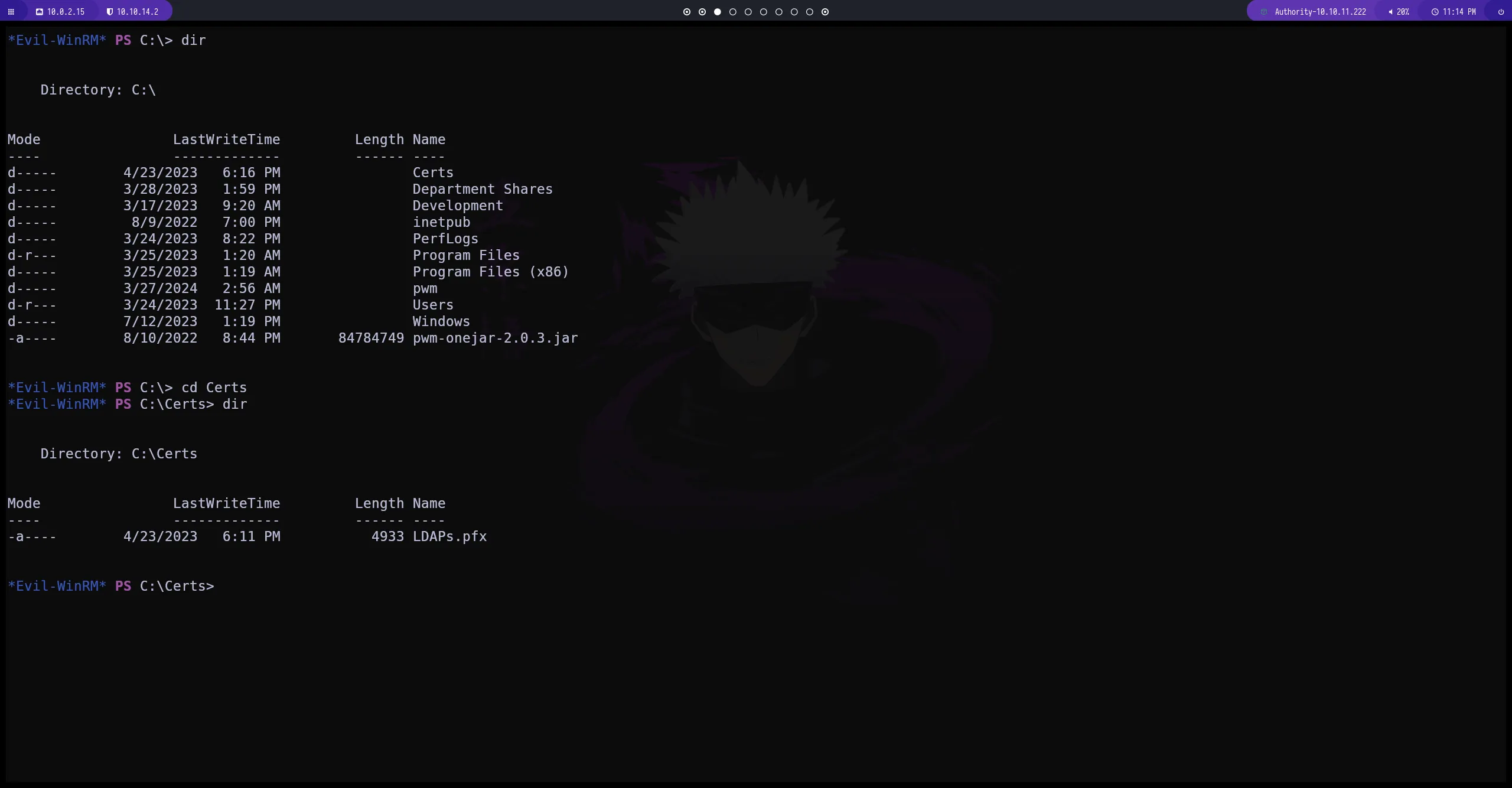Select the active third workspace dot
The width and height of the screenshot is (1512, 788).
717,12
